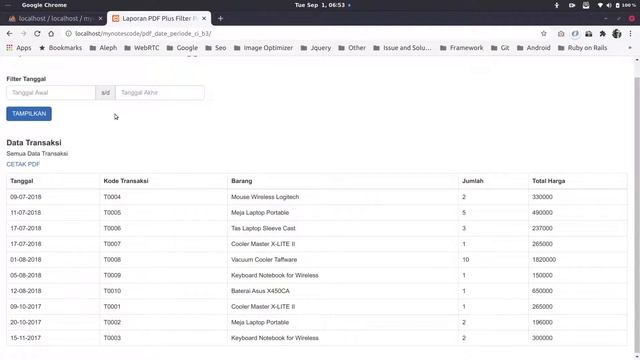The width and height of the screenshot is (640, 360).
Task: Close the localhost phpMyAdmin tab
Action: 100,18
